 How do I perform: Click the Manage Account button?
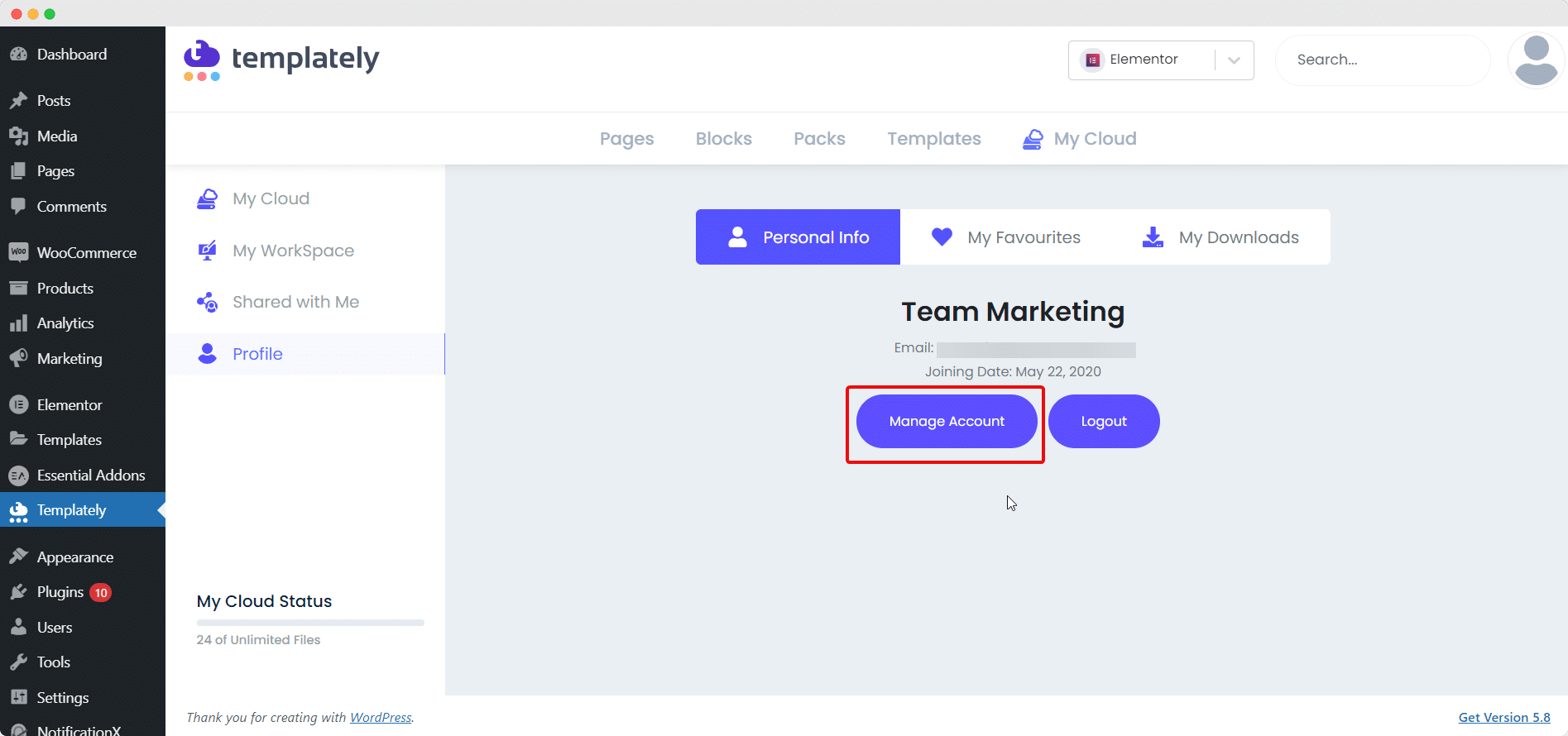tap(947, 422)
